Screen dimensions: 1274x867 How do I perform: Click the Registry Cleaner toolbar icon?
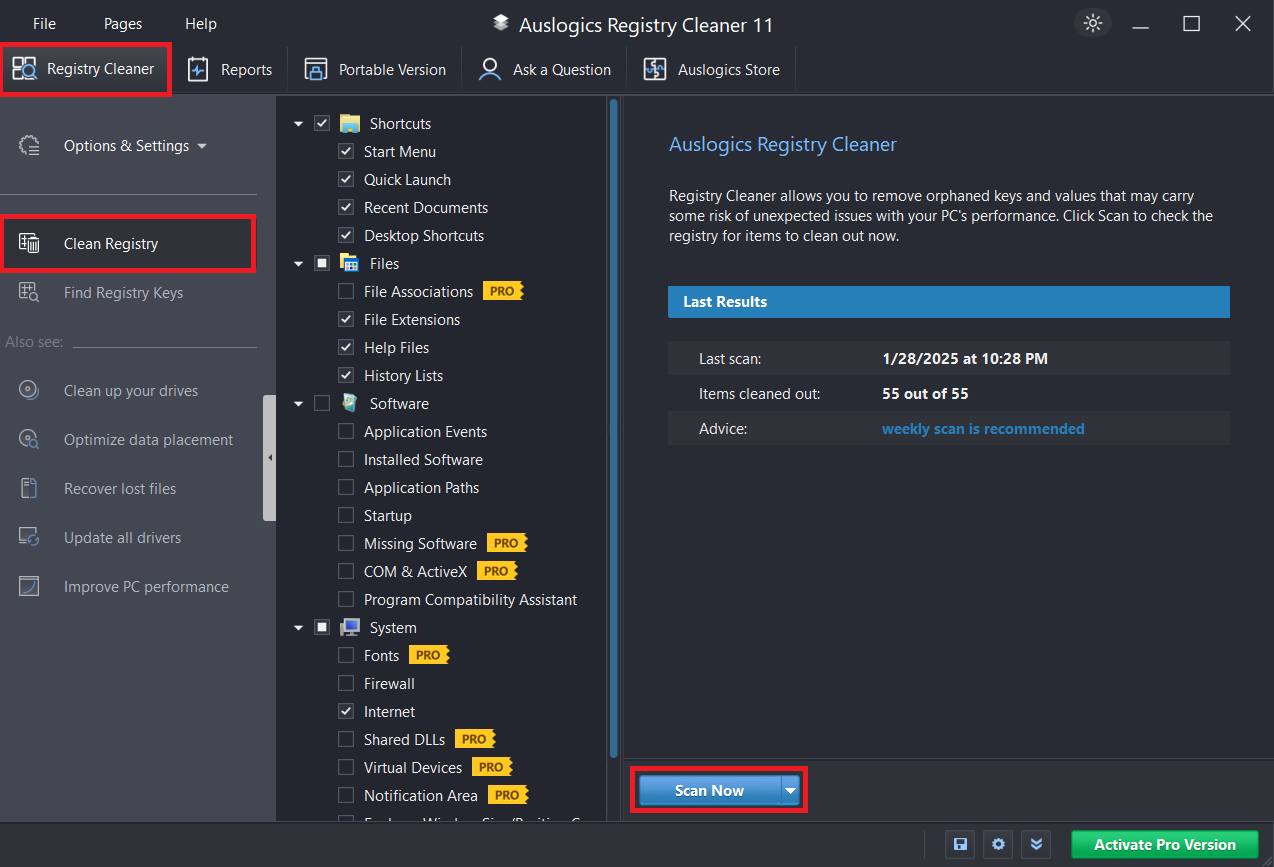[x=24, y=69]
